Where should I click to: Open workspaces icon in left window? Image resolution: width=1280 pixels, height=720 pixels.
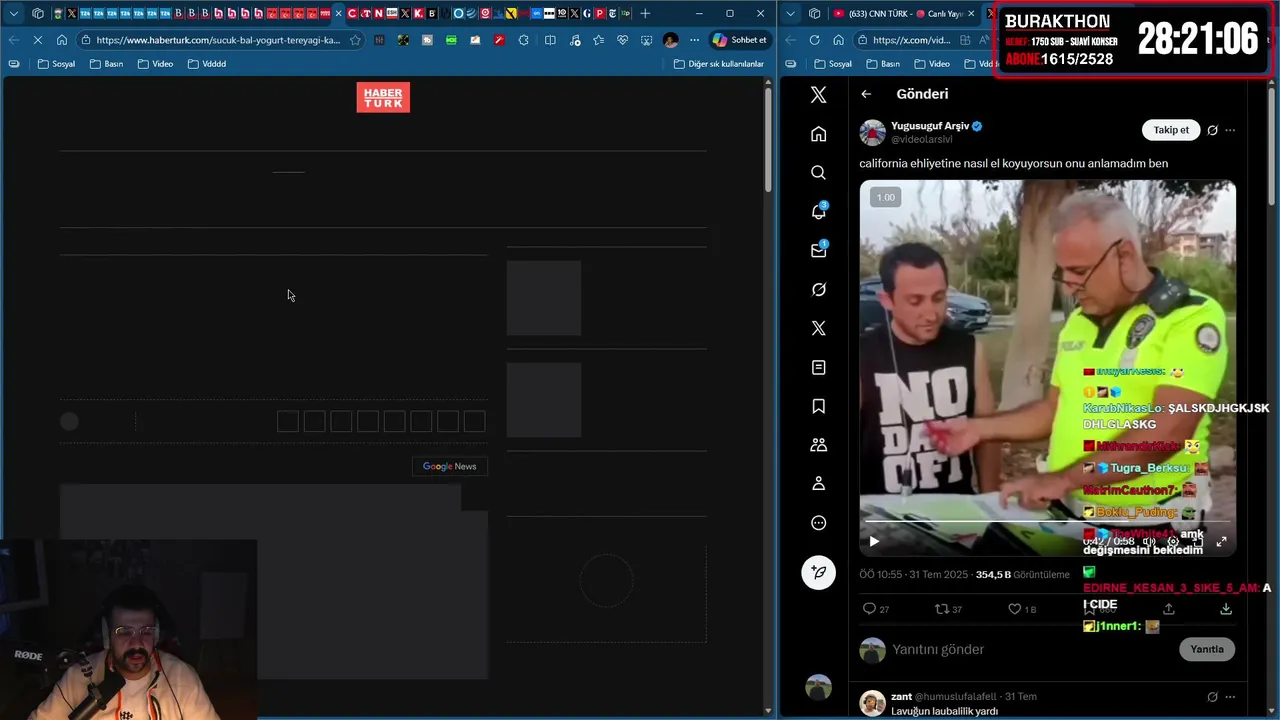(37, 13)
